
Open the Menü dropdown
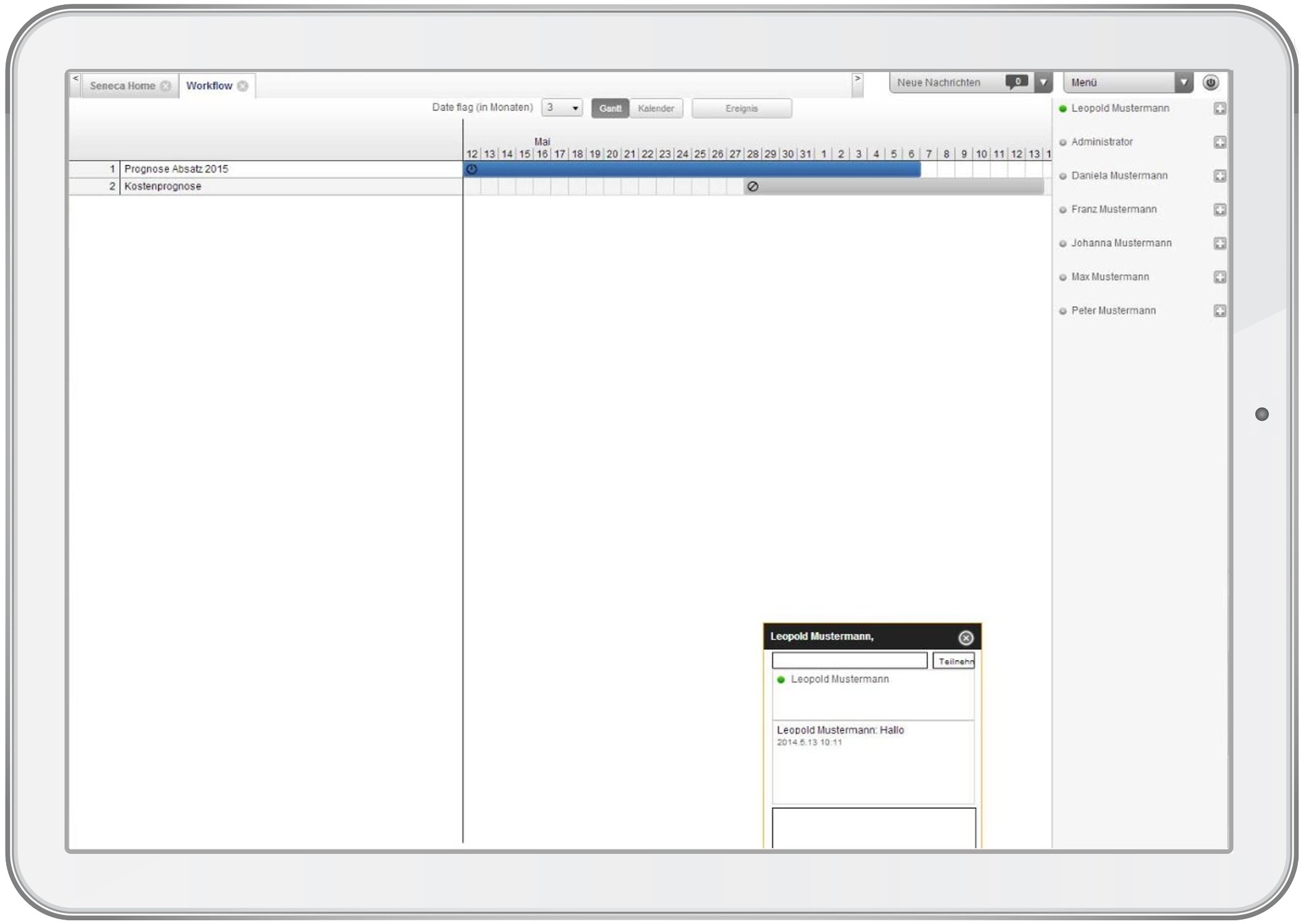pyautogui.click(x=1183, y=83)
